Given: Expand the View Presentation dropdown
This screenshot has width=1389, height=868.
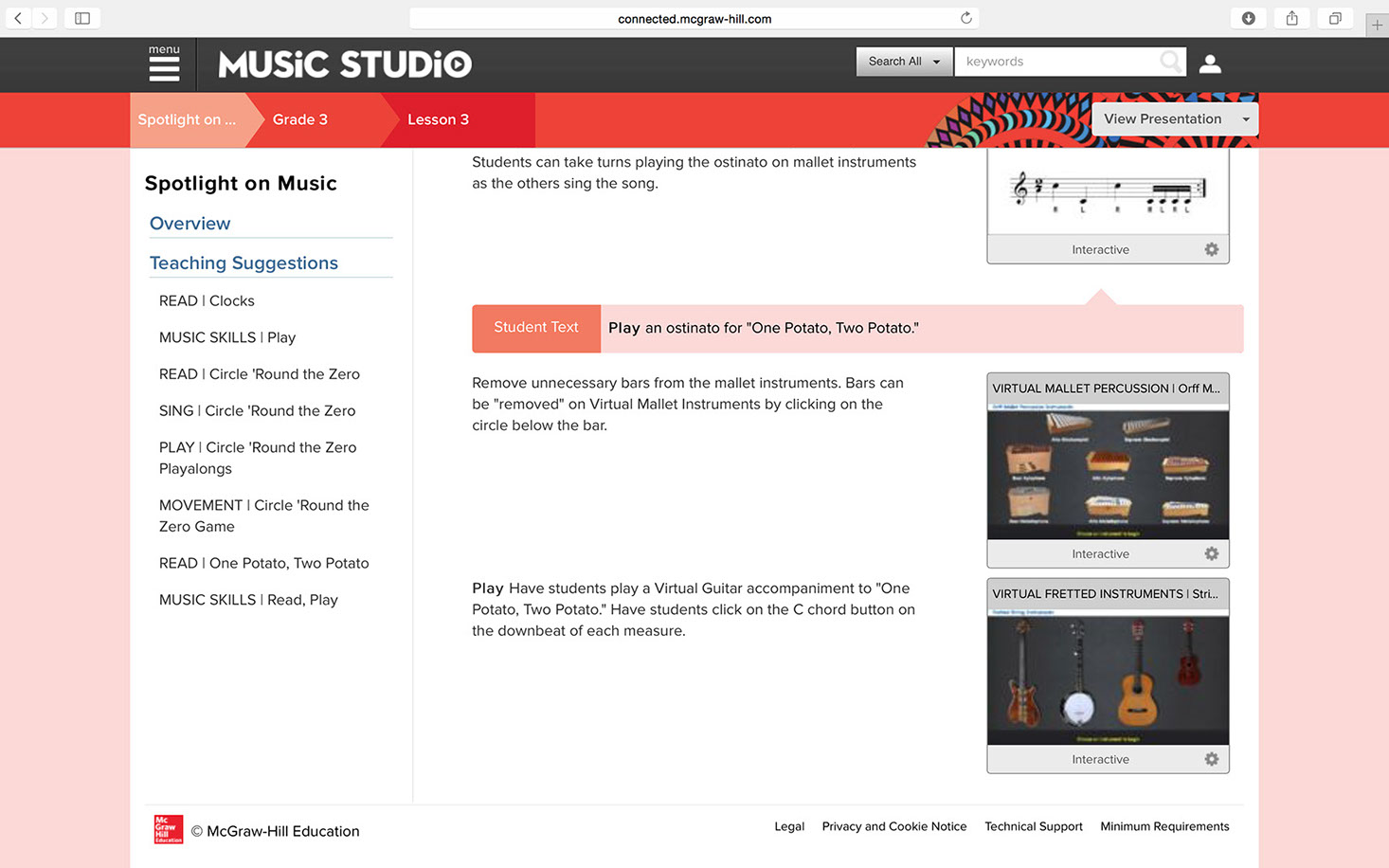Looking at the screenshot, I should [x=1174, y=119].
